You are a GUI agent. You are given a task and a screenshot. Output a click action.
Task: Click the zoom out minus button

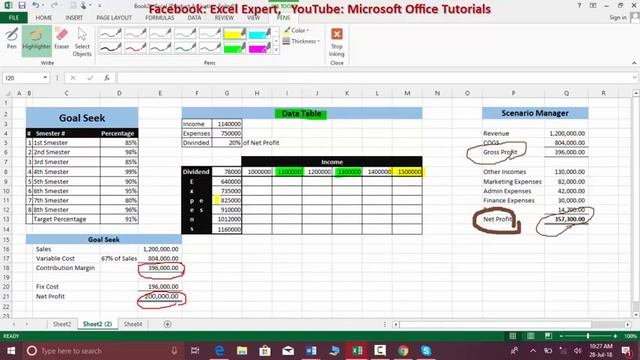pos(561,336)
